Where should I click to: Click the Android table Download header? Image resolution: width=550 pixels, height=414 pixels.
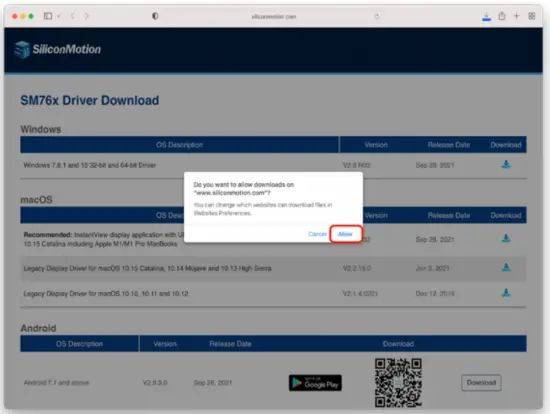pos(398,344)
